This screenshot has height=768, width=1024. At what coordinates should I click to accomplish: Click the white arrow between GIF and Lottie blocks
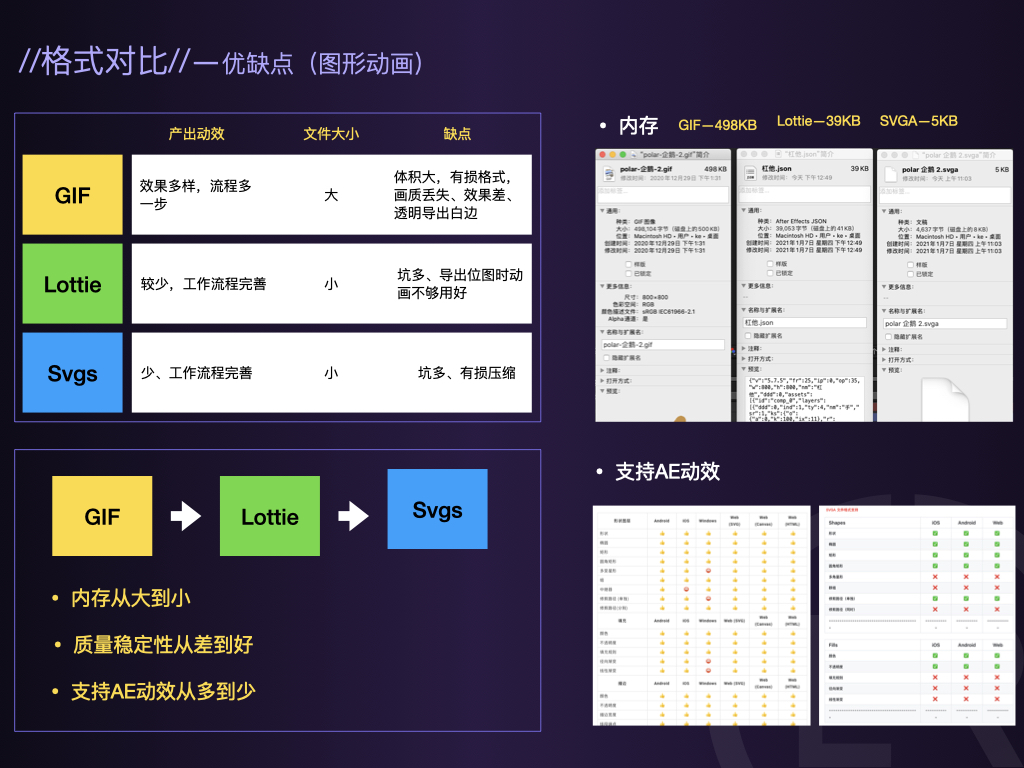click(x=185, y=516)
